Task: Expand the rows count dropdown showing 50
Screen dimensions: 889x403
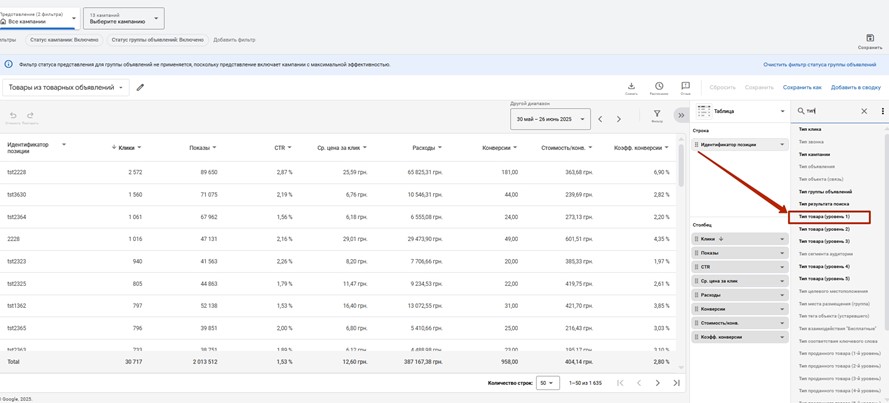Action: (x=548, y=383)
